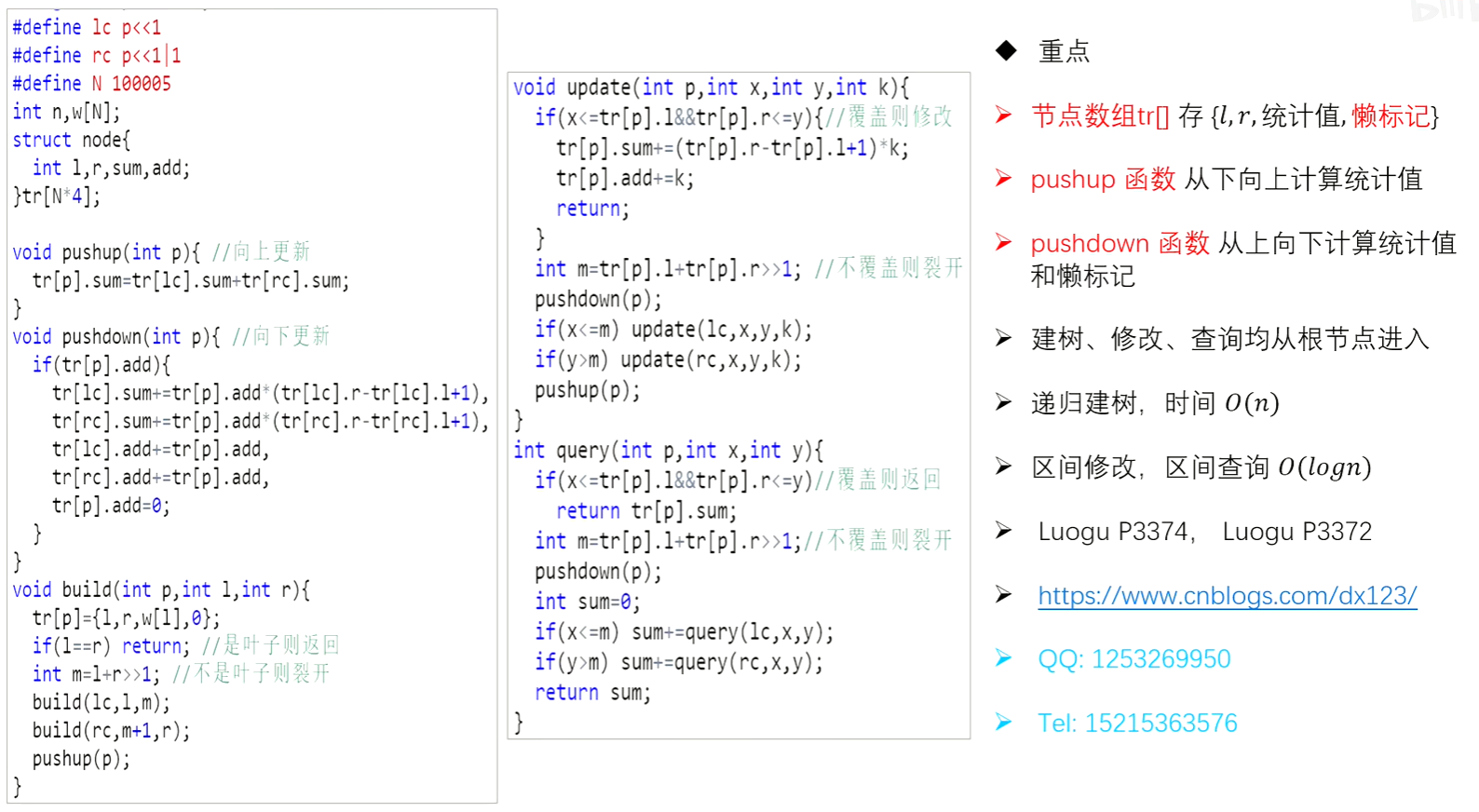Click the '建树、修改、查询均从根节点进入' bullet

1229,338
